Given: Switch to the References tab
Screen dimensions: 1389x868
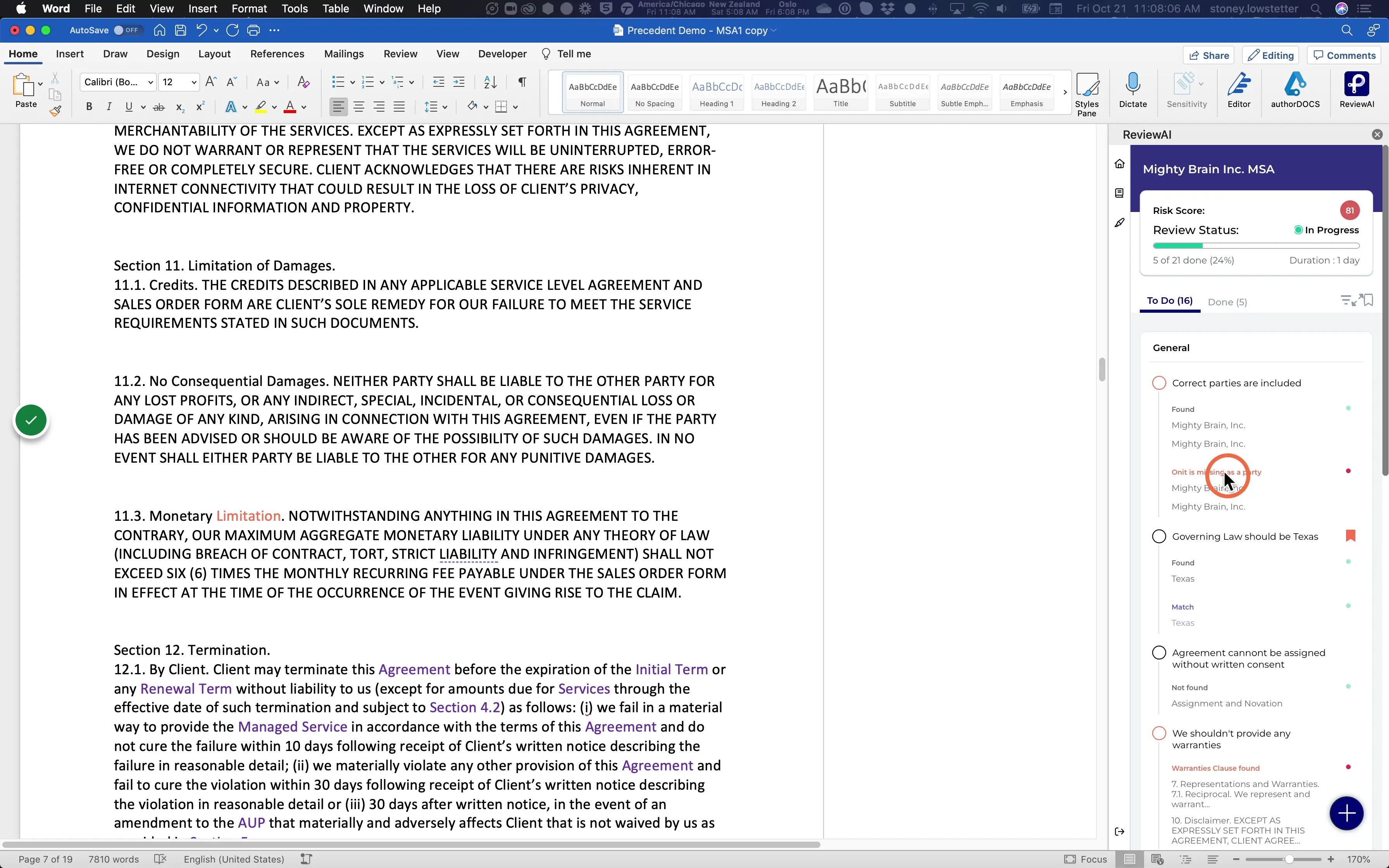Looking at the screenshot, I should click(277, 54).
